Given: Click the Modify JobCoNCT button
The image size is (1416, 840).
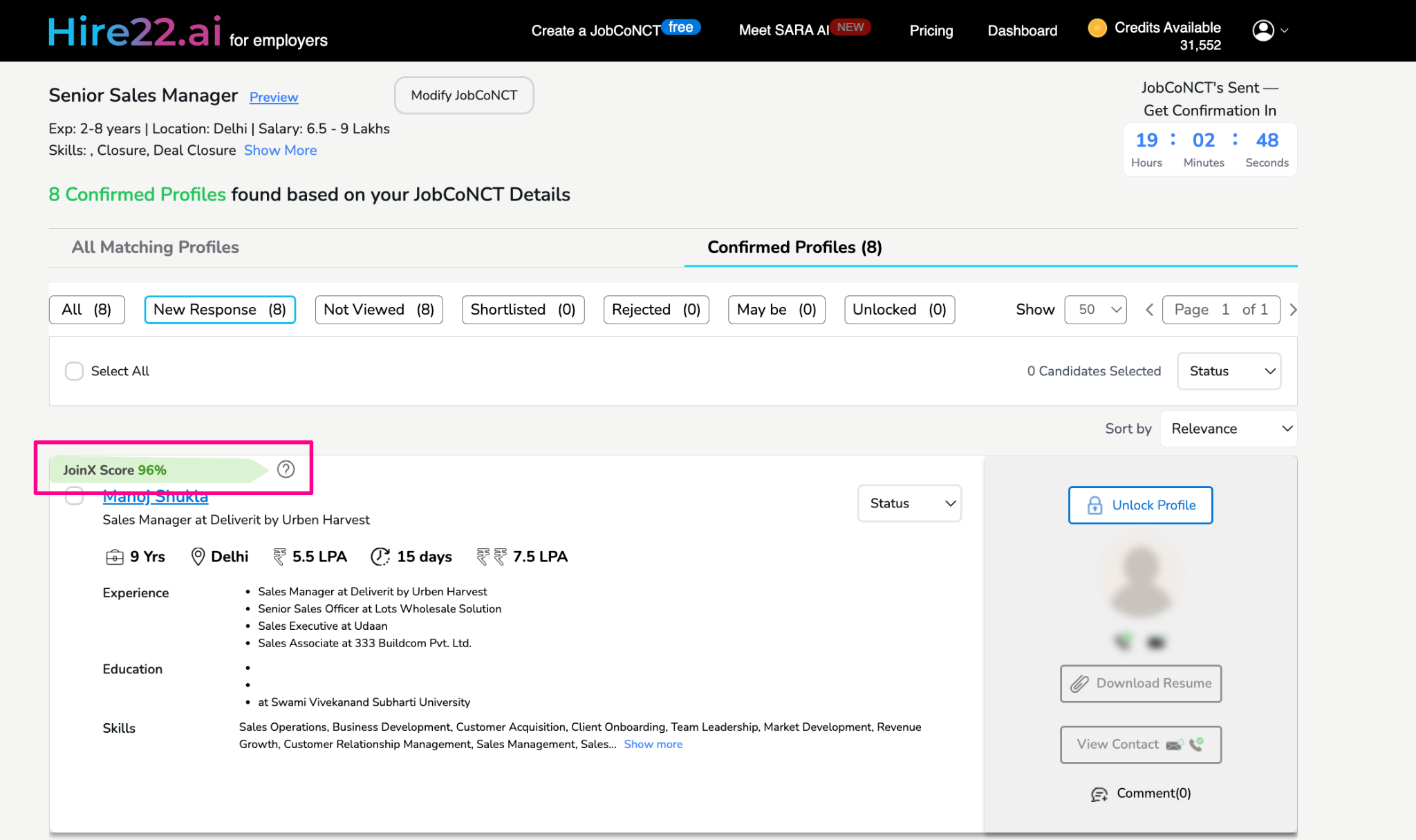Looking at the screenshot, I should [463, 95].
